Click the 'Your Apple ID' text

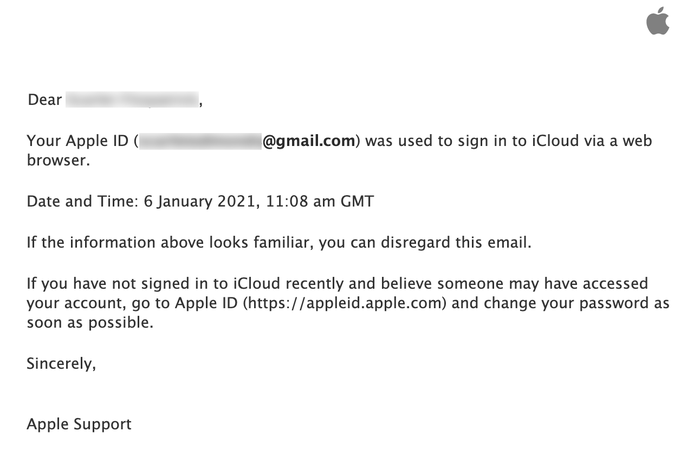click(x=78, y=141)
